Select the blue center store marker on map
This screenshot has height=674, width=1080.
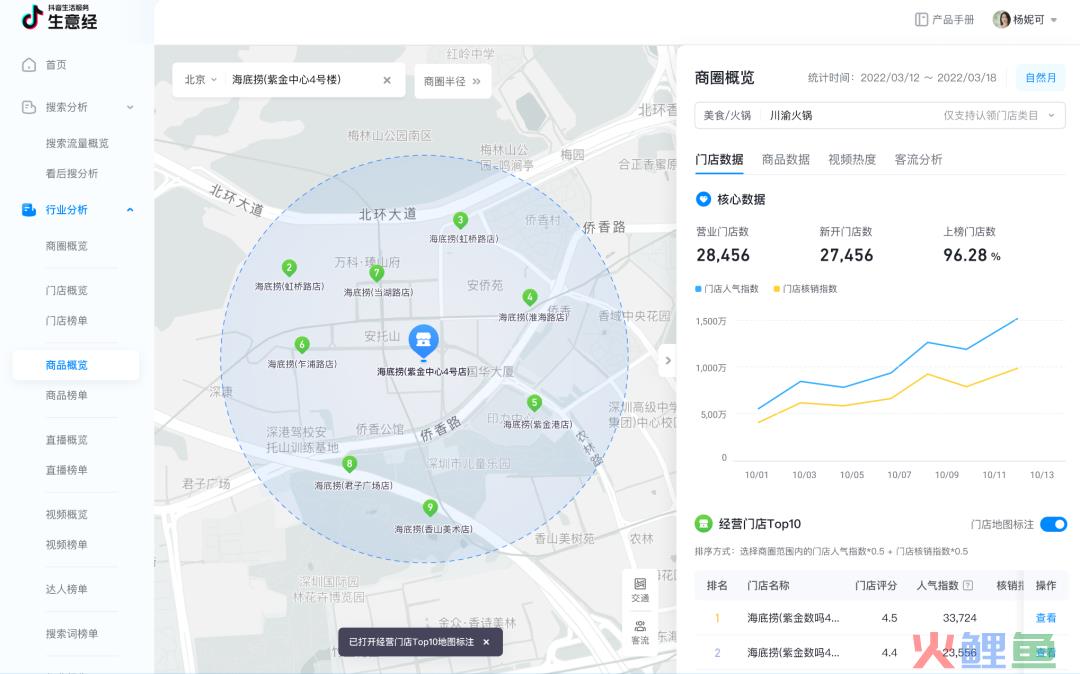423,342
